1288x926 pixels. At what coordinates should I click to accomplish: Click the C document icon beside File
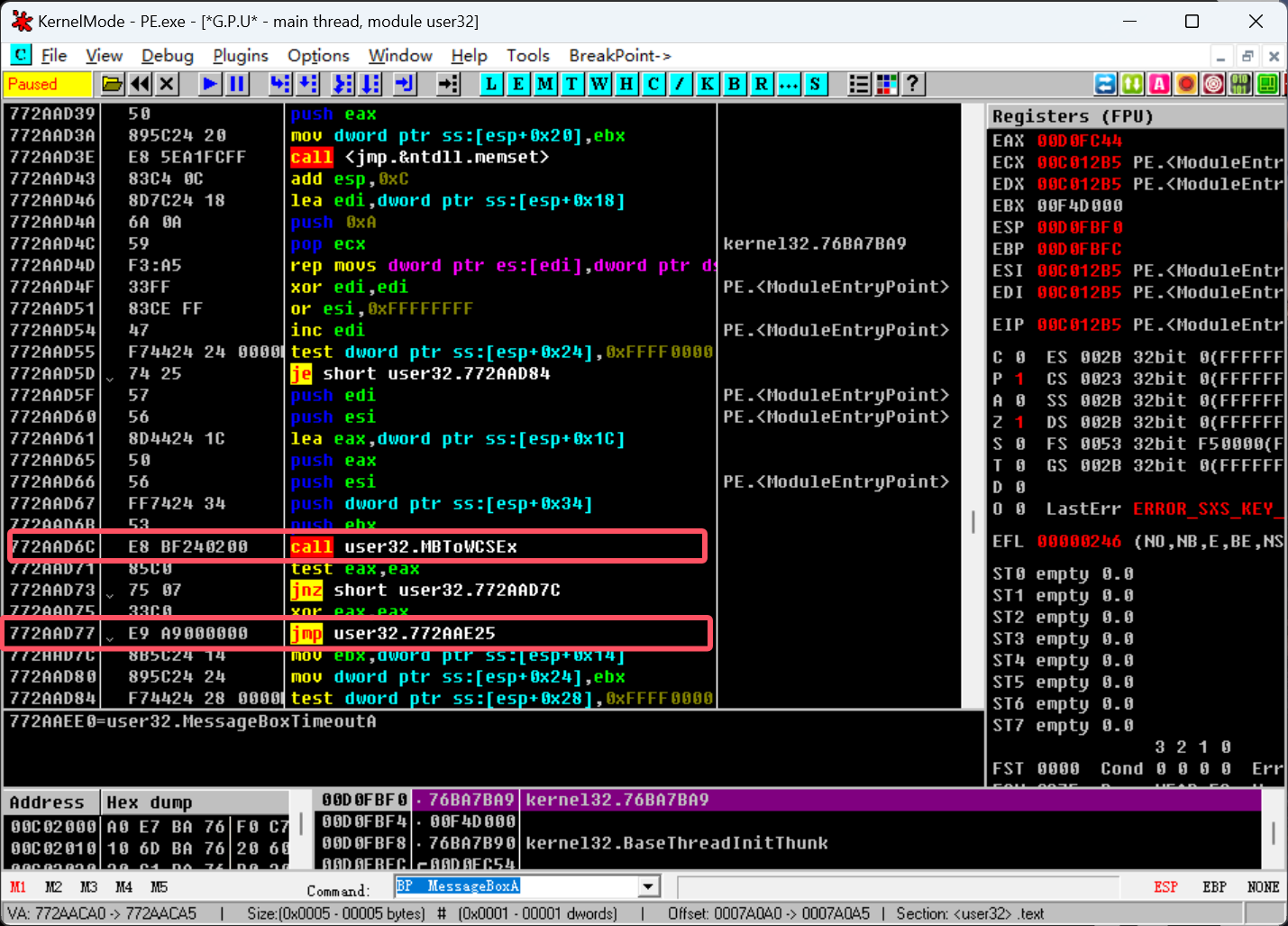pyautogui.click(x=21, y=55)
